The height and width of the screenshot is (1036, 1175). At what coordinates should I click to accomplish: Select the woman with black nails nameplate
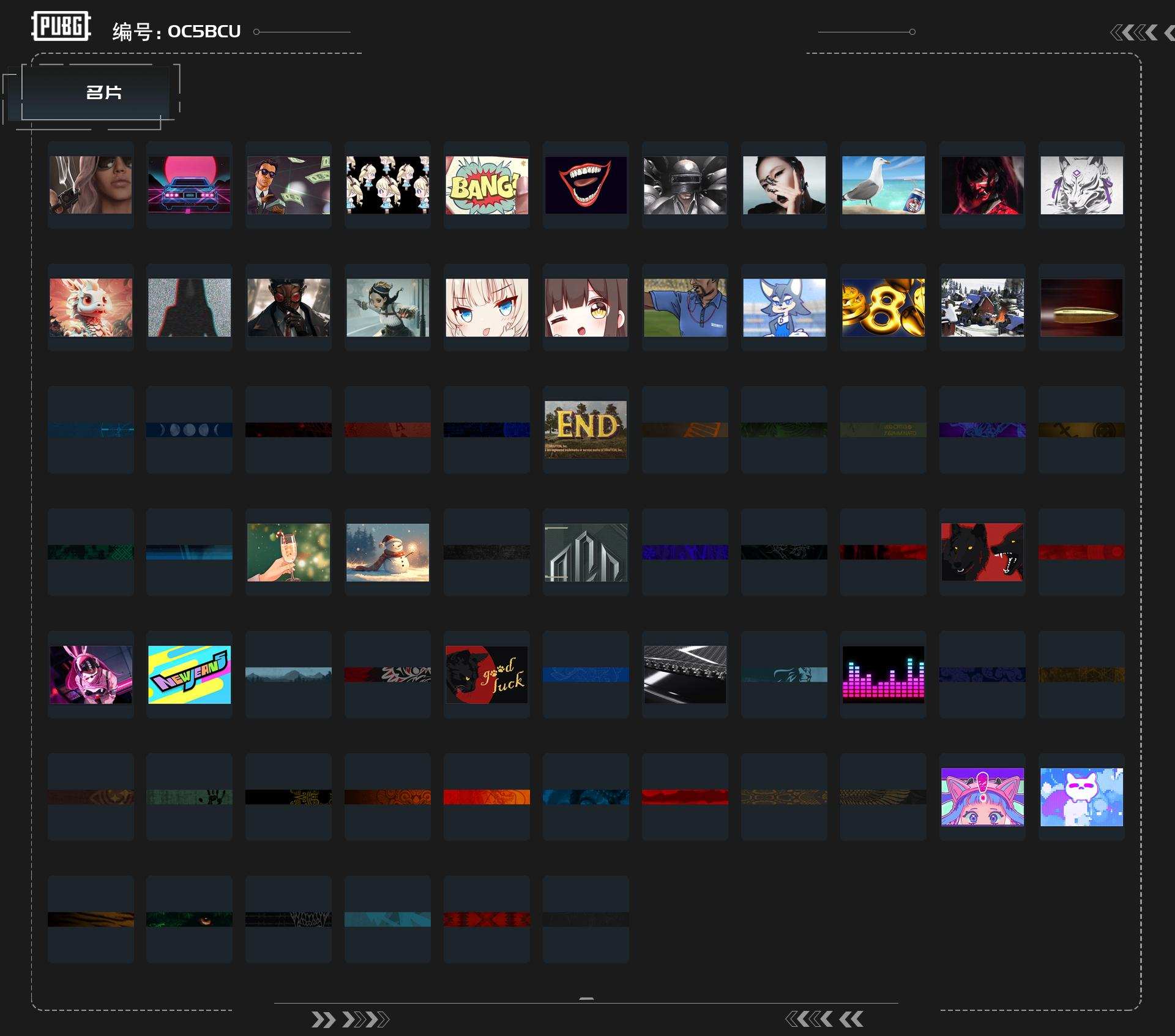tap(784, 185)
